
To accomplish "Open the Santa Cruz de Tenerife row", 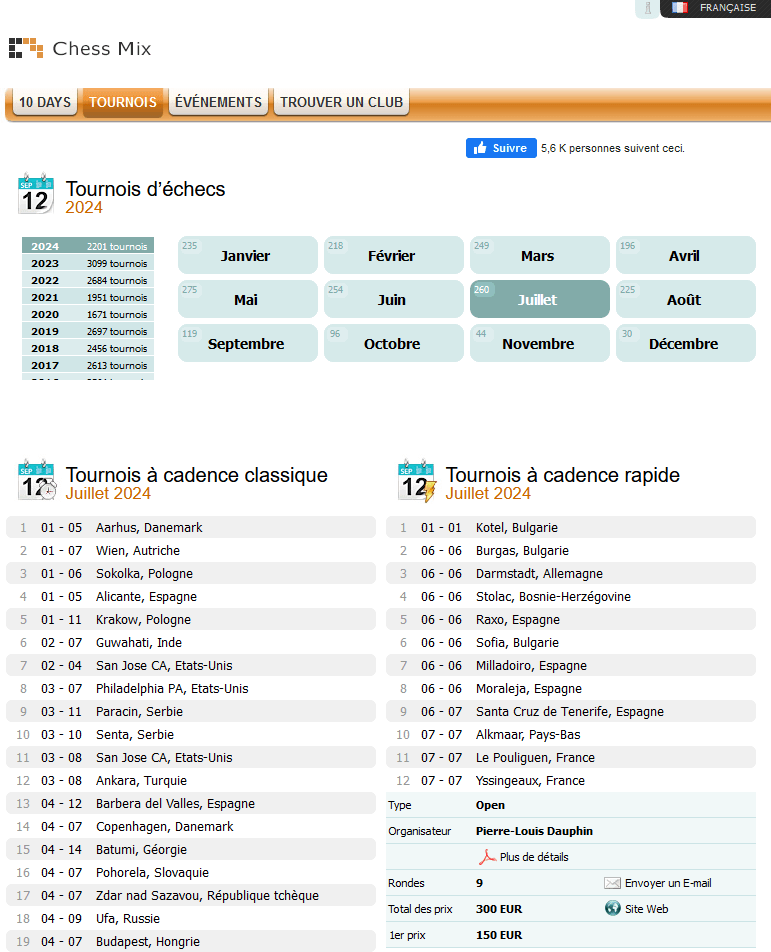I will click(x=571, y=712).
